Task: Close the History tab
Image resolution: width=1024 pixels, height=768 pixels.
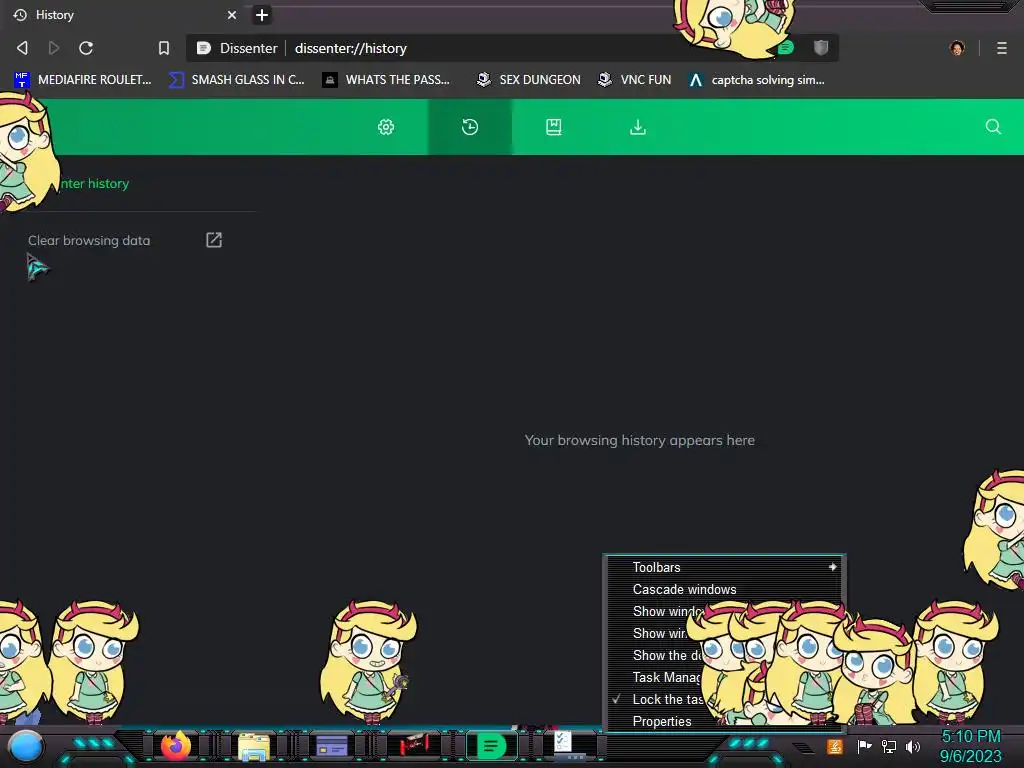Action: point(232,14)
